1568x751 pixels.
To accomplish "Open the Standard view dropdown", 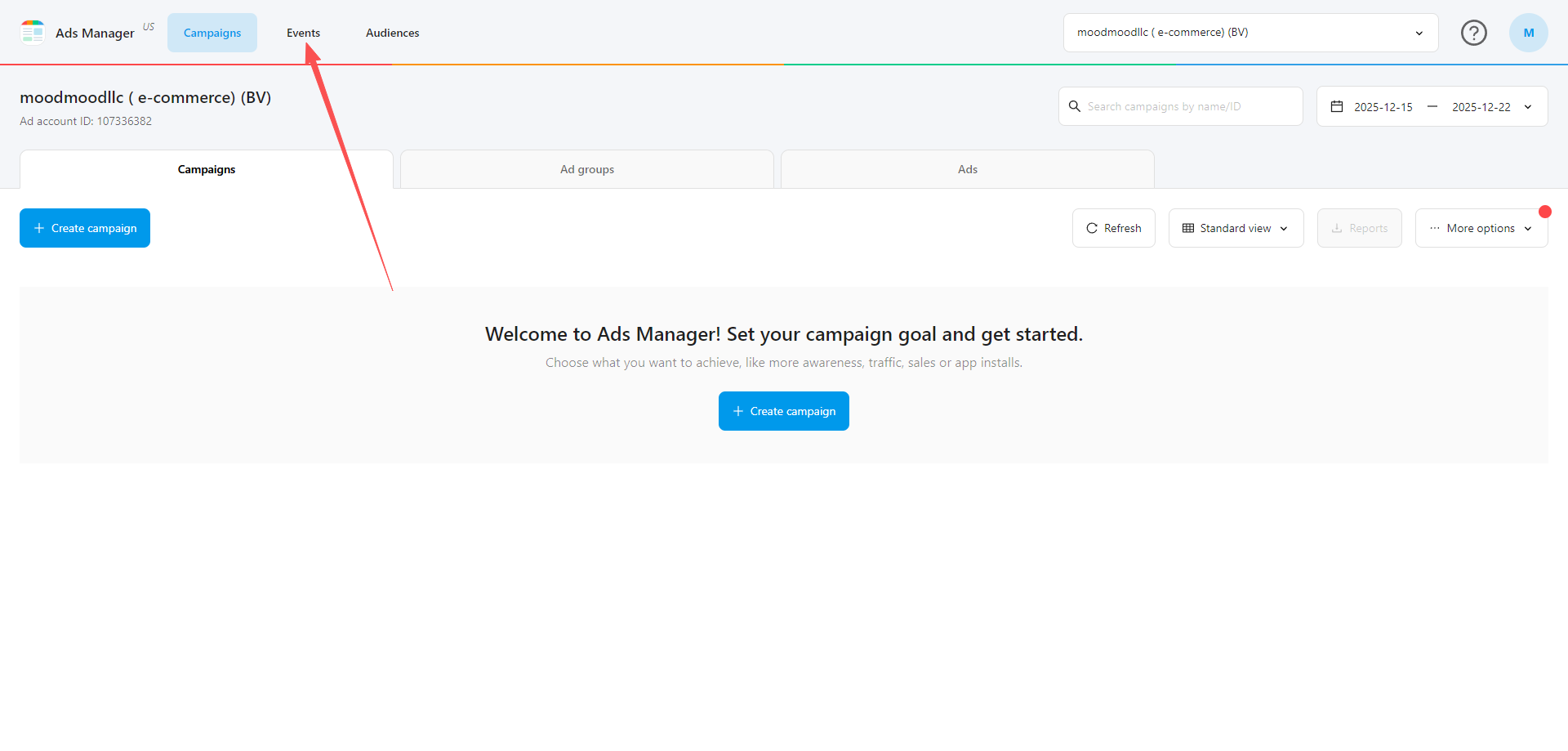I will click(1236, 228).
